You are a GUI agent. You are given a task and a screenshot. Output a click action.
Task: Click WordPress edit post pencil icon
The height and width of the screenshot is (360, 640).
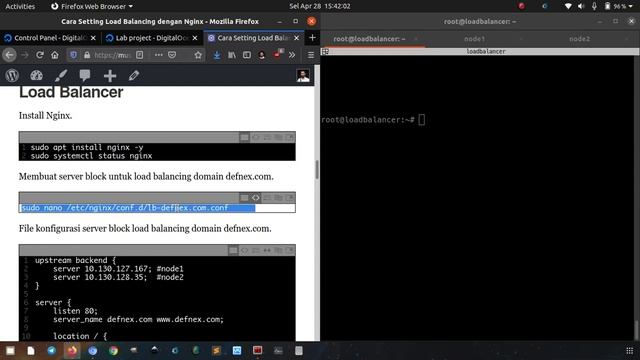pos(134,76)
